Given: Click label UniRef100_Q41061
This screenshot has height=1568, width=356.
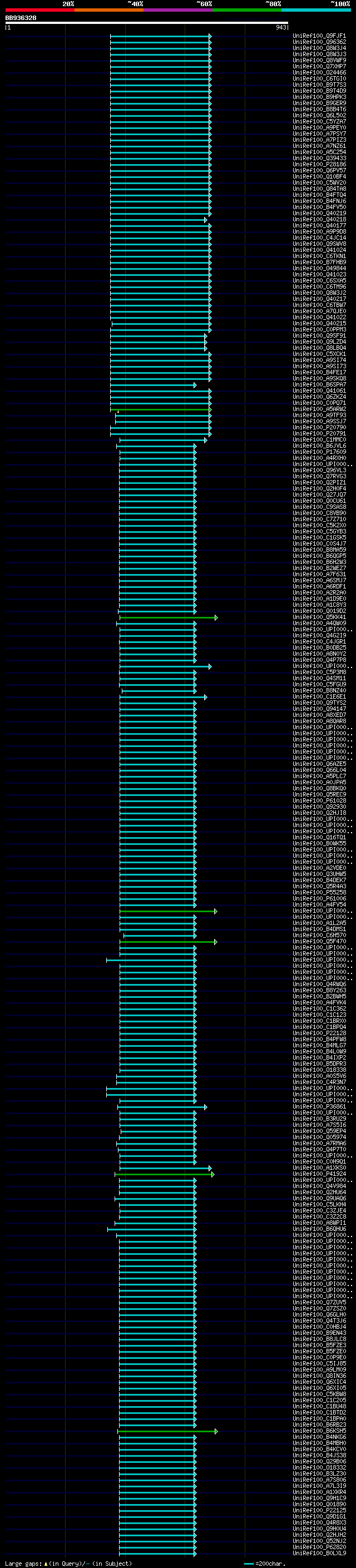Looking at the screenshot, I should point(319,391).
